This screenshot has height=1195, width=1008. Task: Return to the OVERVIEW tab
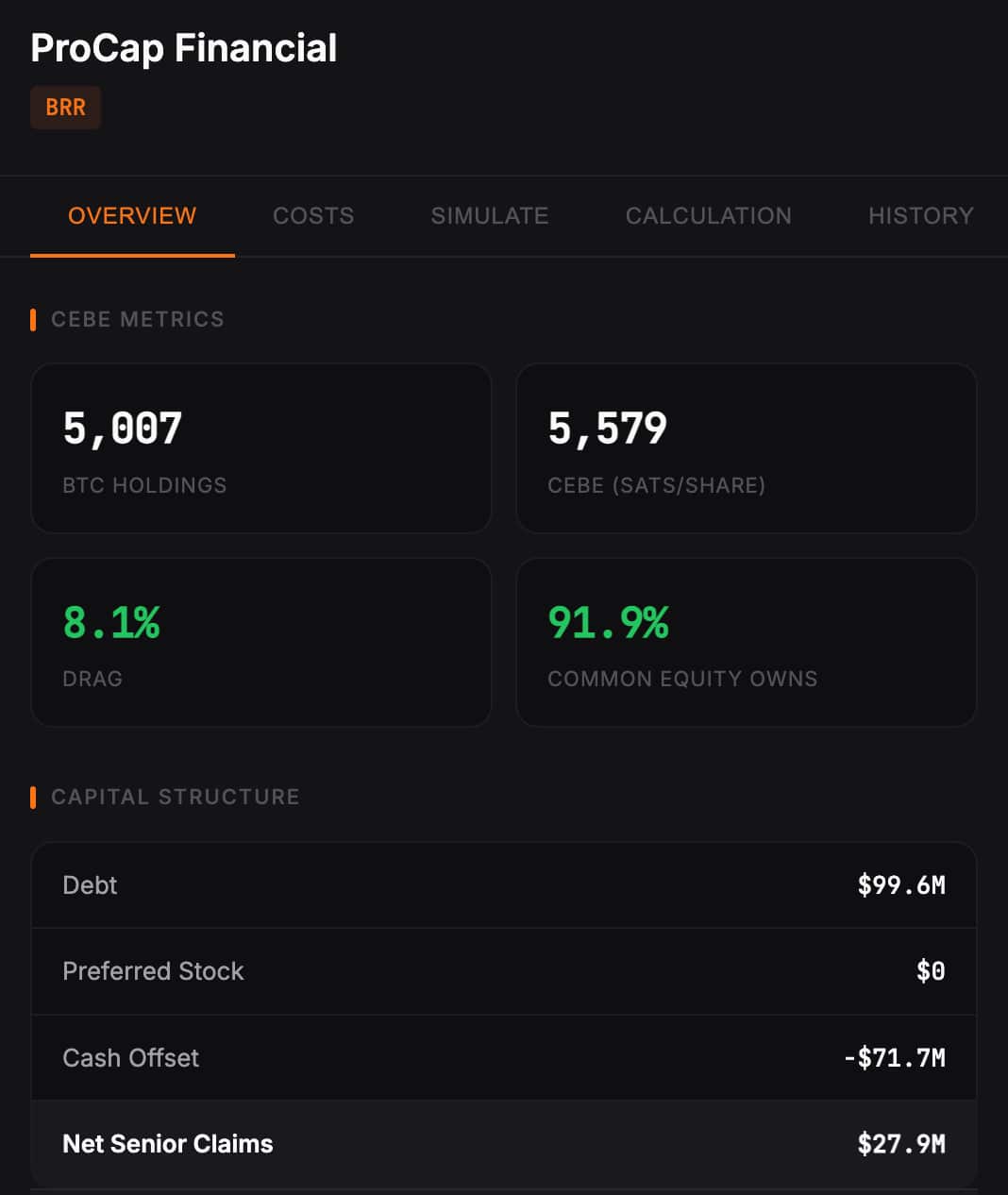(131, 215)
